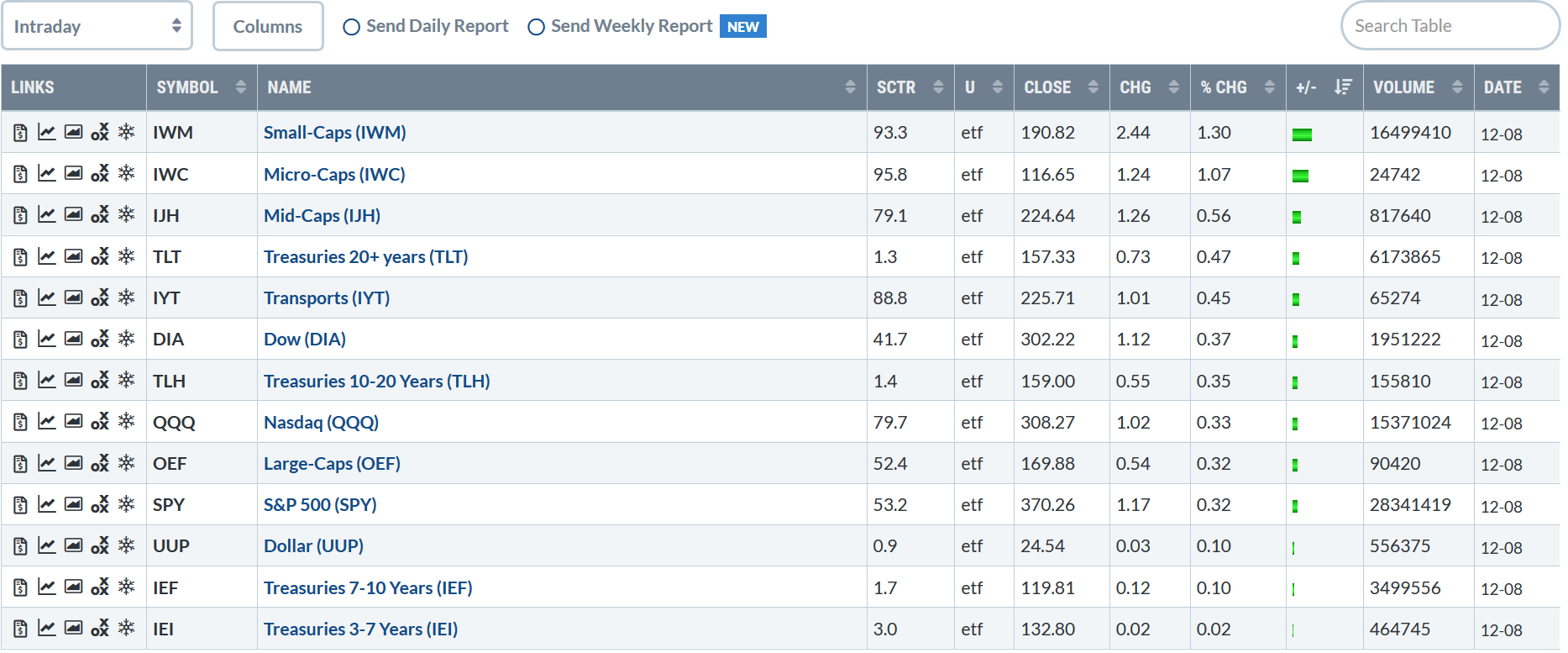Open the Intraday period dropdown
Screen dimensions: 1568x653
(x=97, y=26)
